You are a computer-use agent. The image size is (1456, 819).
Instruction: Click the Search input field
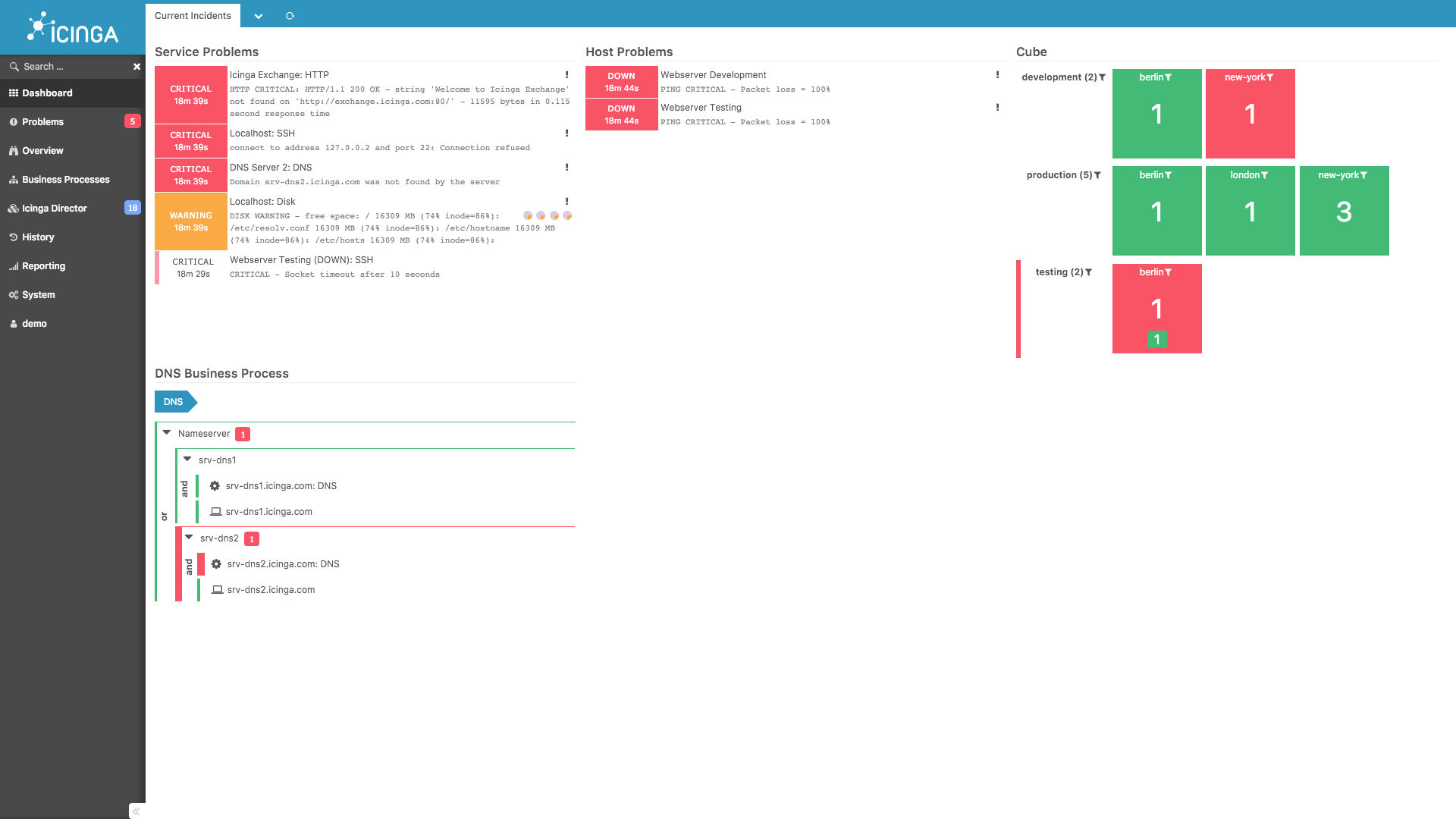[x=73, y=67]
